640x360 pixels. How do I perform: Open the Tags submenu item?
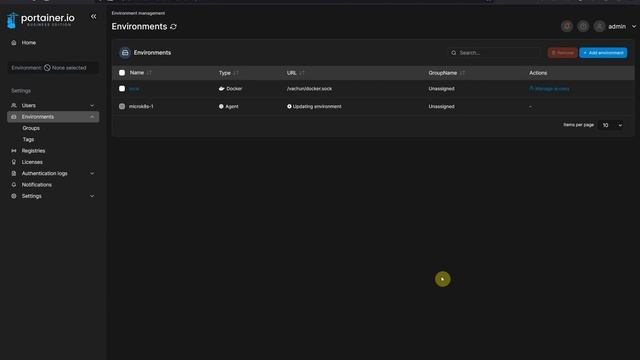(x=28, y=139)
